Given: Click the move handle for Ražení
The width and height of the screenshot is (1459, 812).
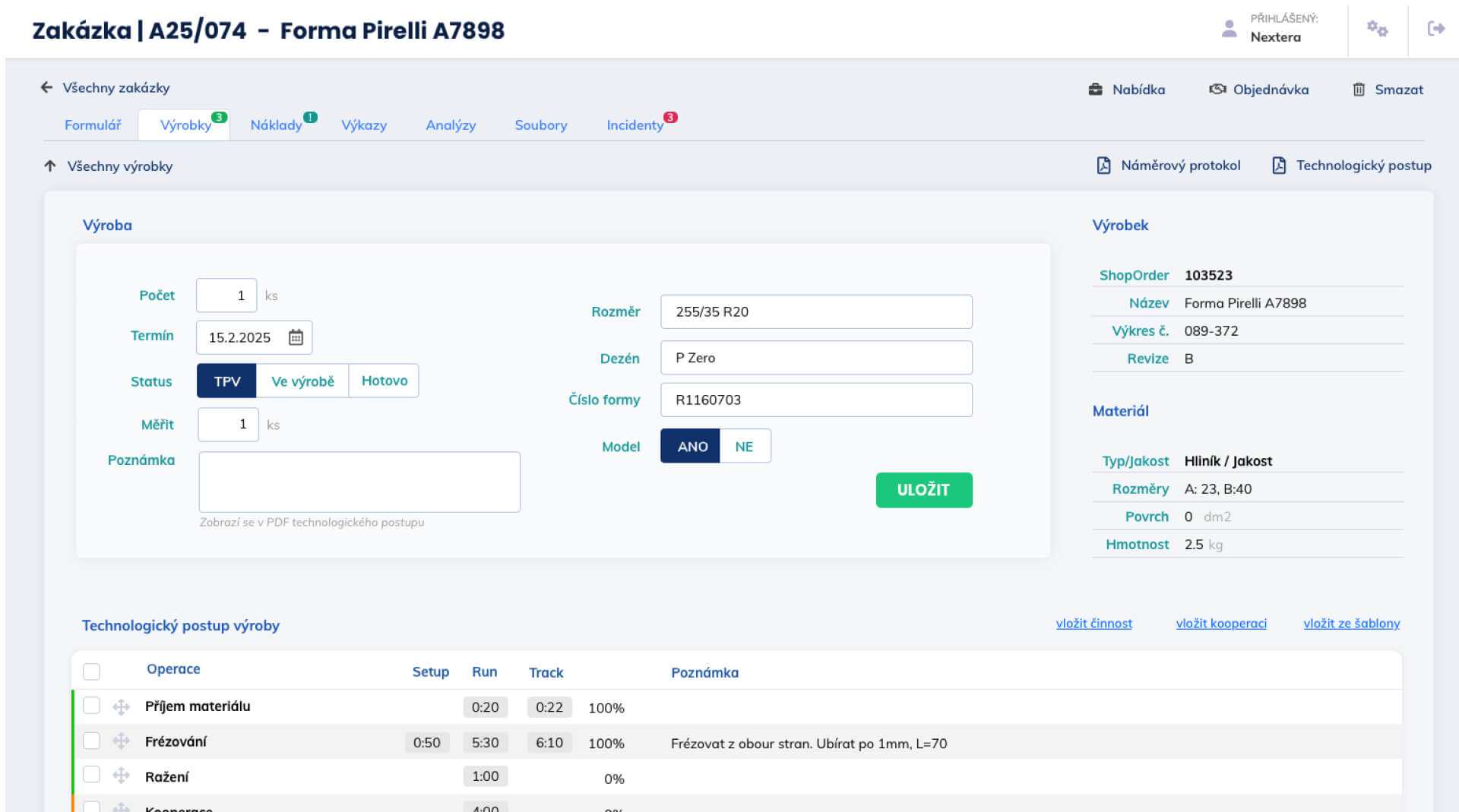Looking at the screenshot, I should 121,776.
